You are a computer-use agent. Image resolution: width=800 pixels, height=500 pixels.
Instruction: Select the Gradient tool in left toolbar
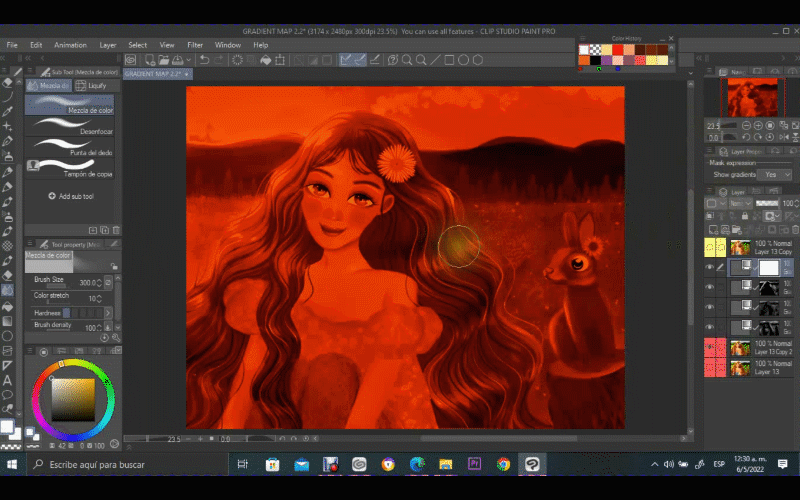tap(7, 321)
